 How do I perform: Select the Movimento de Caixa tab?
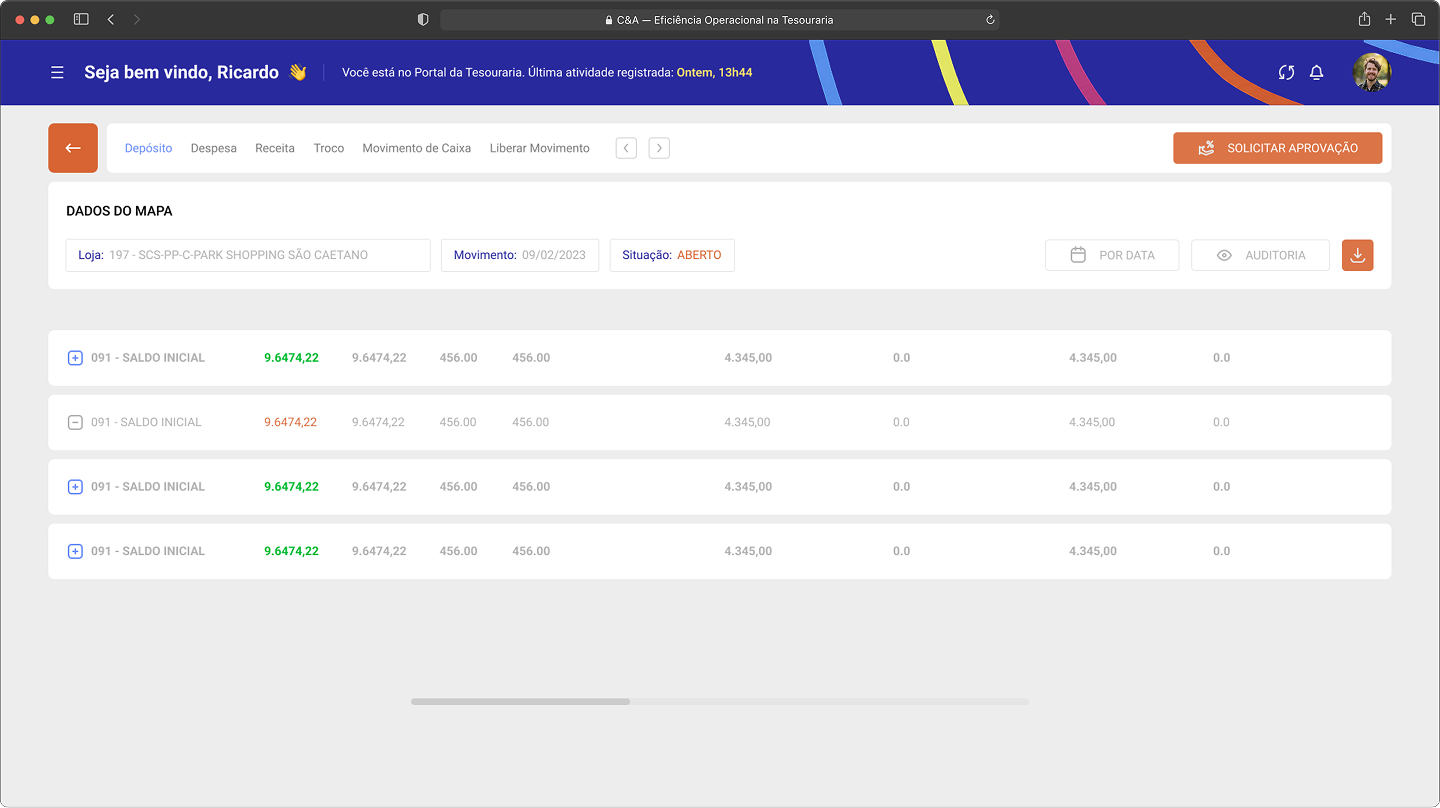(x=416, y=148)
